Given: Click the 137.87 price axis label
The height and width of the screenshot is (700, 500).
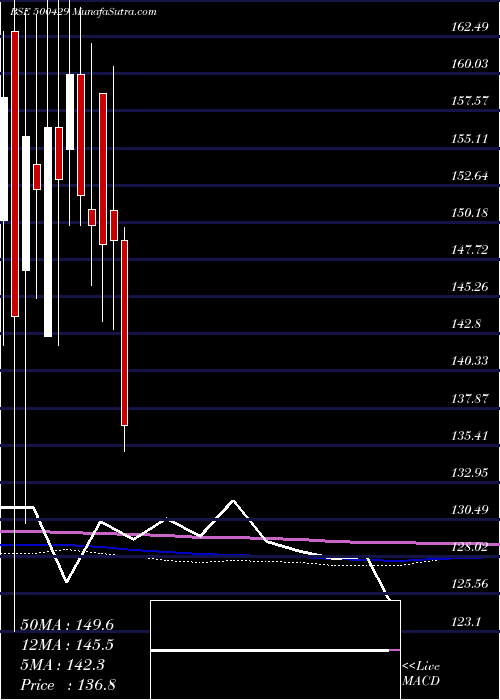Looking at the screenshot, I should [469, 398].
